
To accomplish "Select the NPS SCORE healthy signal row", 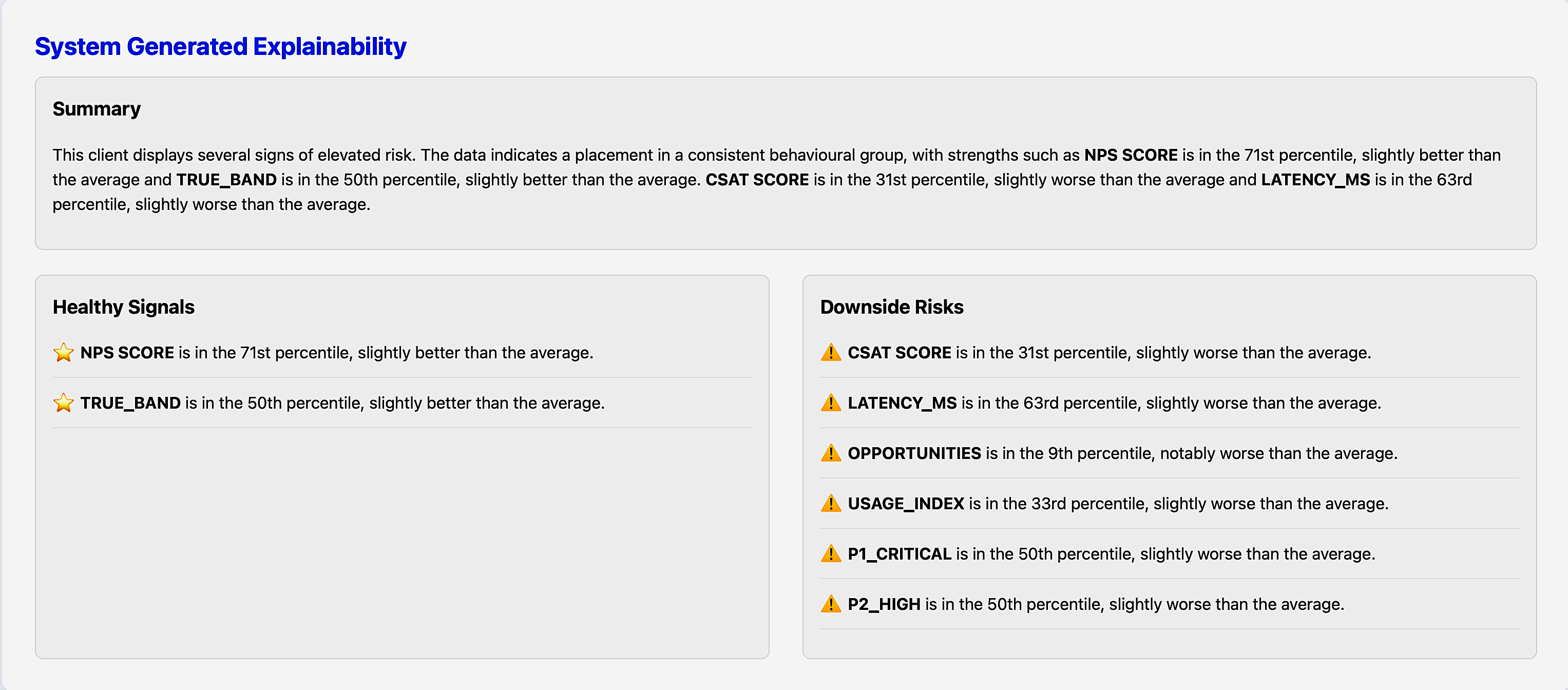I will pyautogui.click(x=337, y=353).
